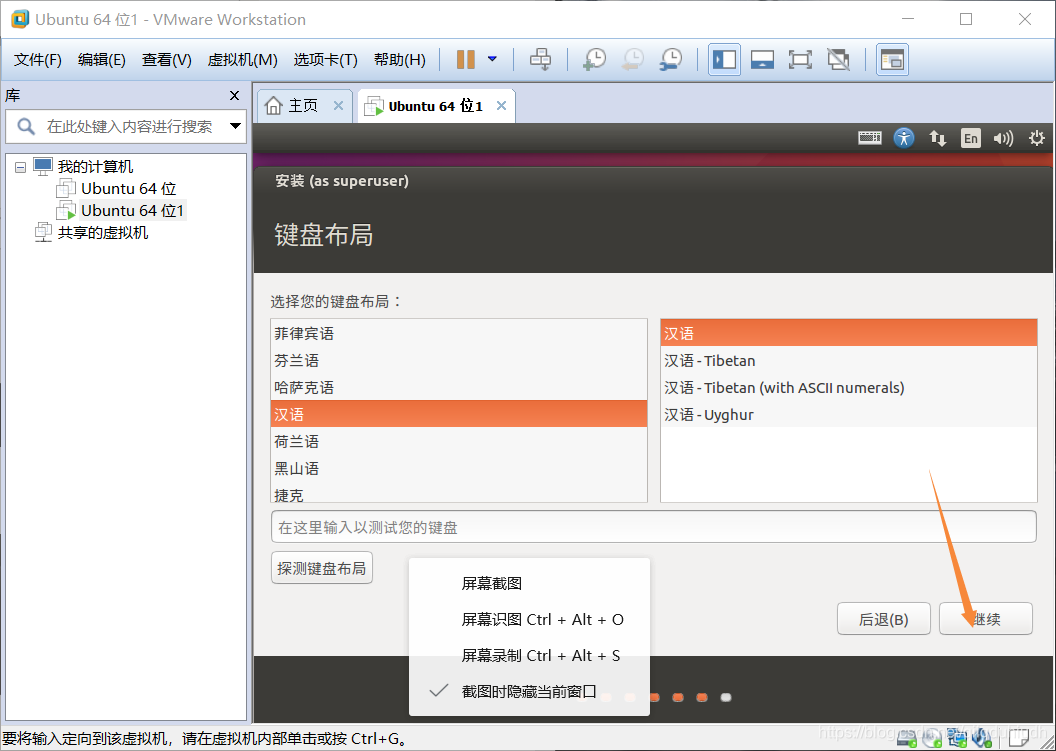The height and width of the screenshot is (751, 1056).
Task: Open the system power gear menu in Ubuntu panel
Action: coord(1036,138)
